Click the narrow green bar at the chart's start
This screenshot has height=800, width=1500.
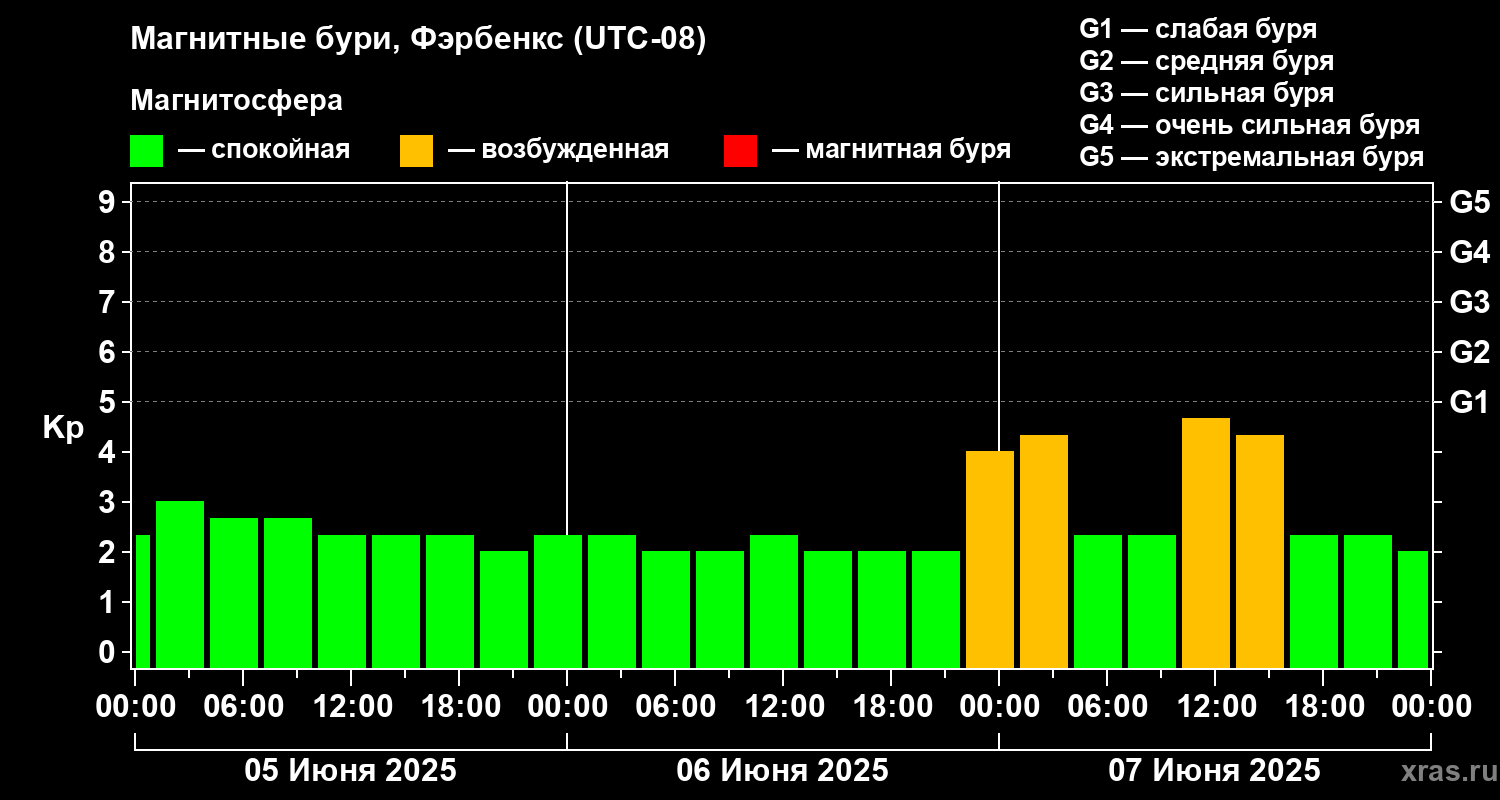[142, 601]
